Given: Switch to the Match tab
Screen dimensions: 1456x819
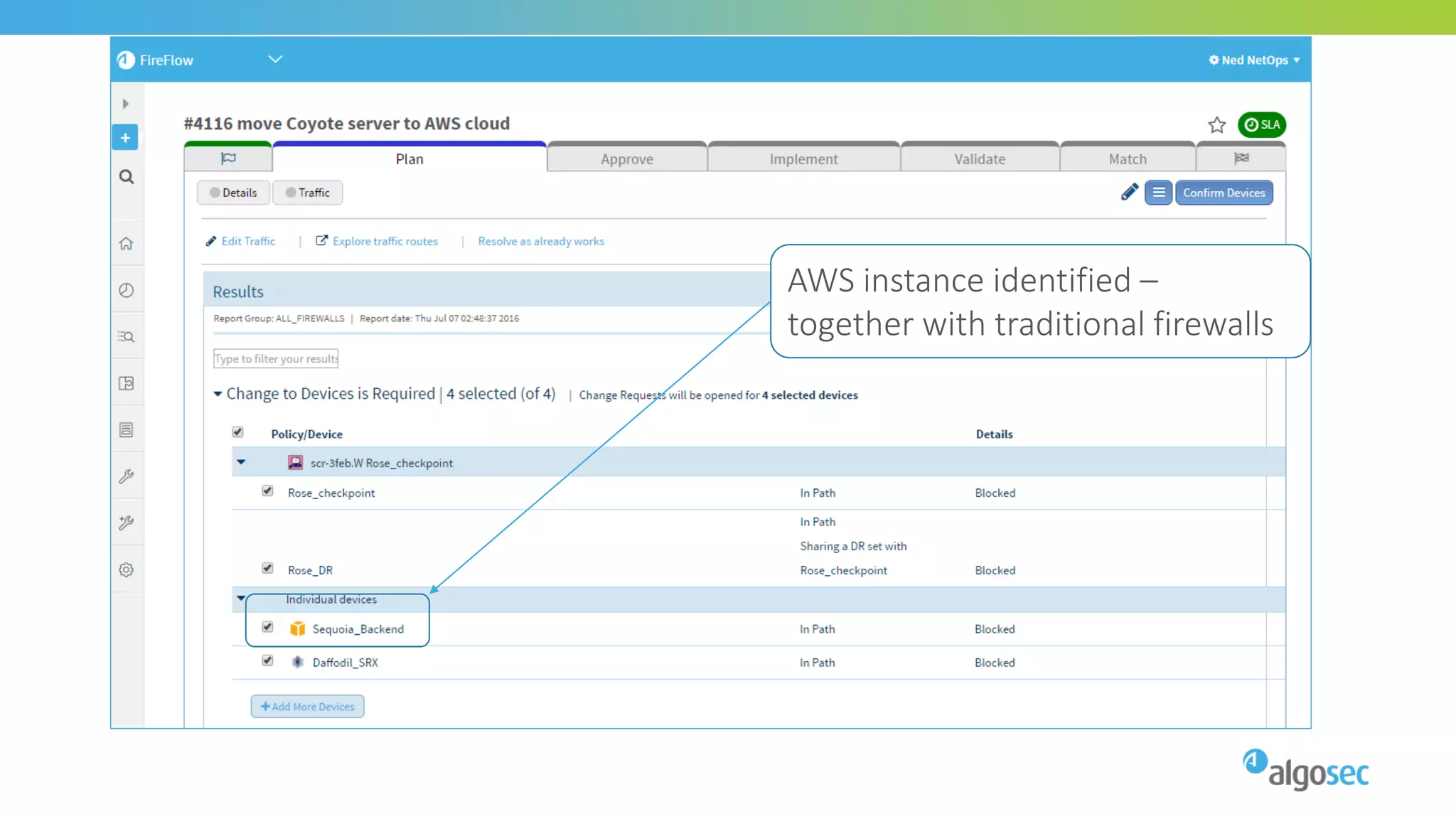Looking at the screenshot, I should click(x=1128, y=159).
